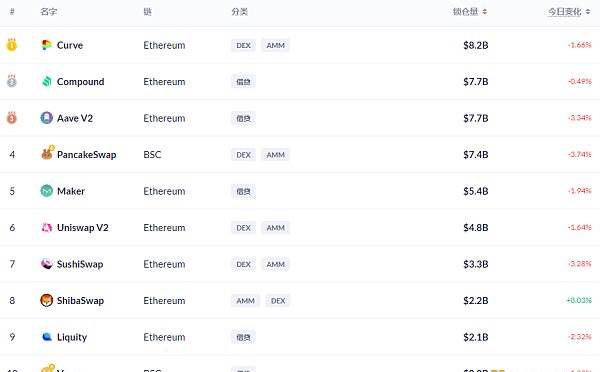Image resolution: width=600 pixels, height=372 pixels.
Task: Open the Liquity blue logo icon
Action: (x=47, y=337)
